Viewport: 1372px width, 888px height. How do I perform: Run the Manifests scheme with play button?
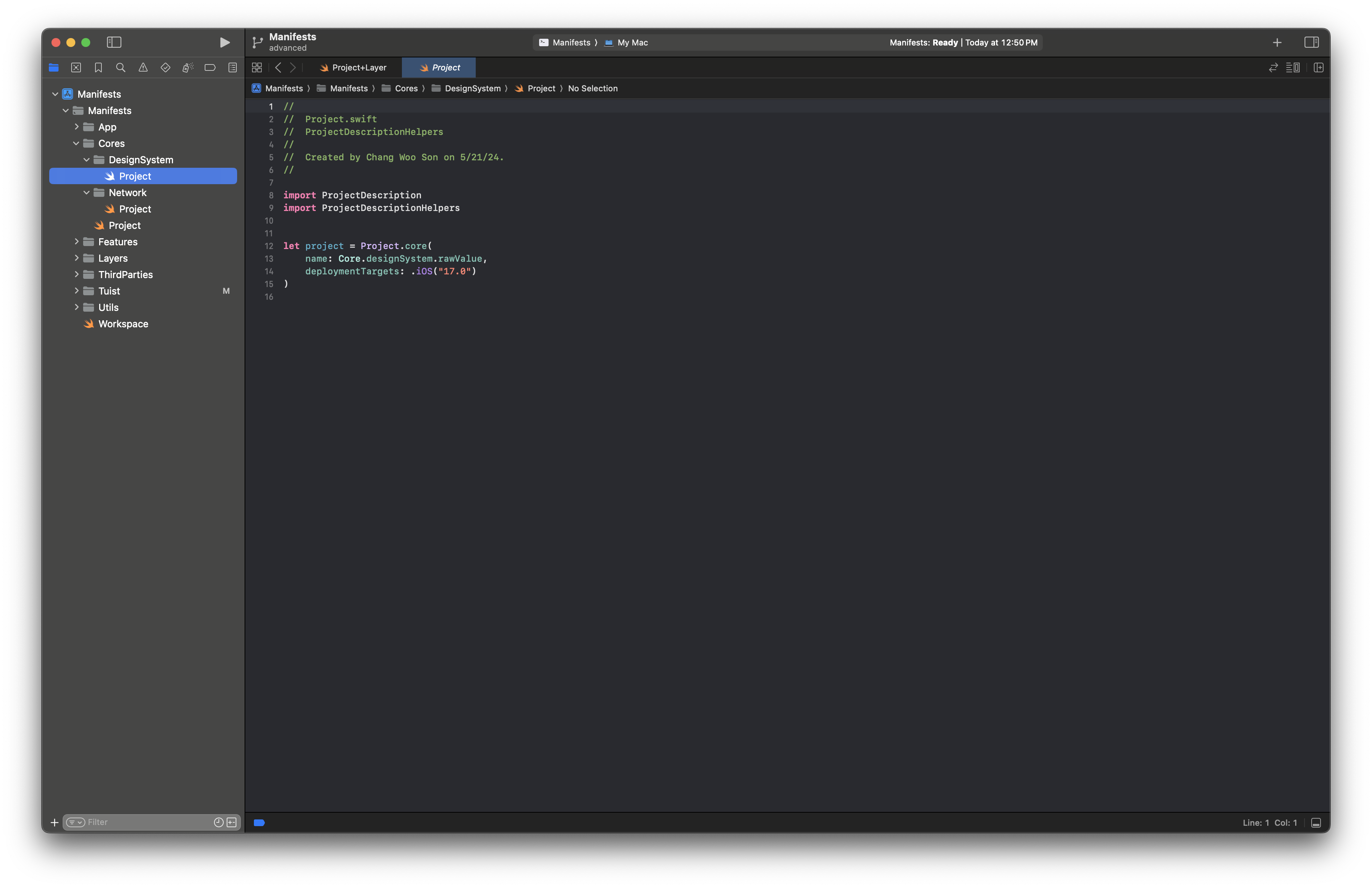click(x=225, y=42)
